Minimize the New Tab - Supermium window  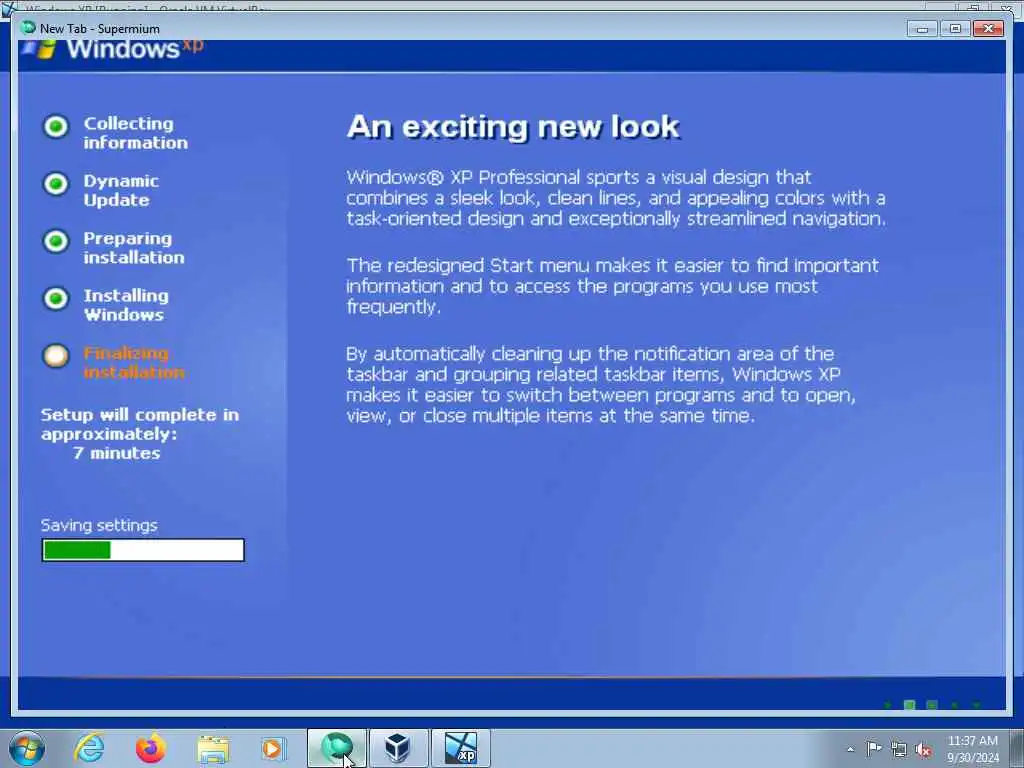click(x=922, y=29)
